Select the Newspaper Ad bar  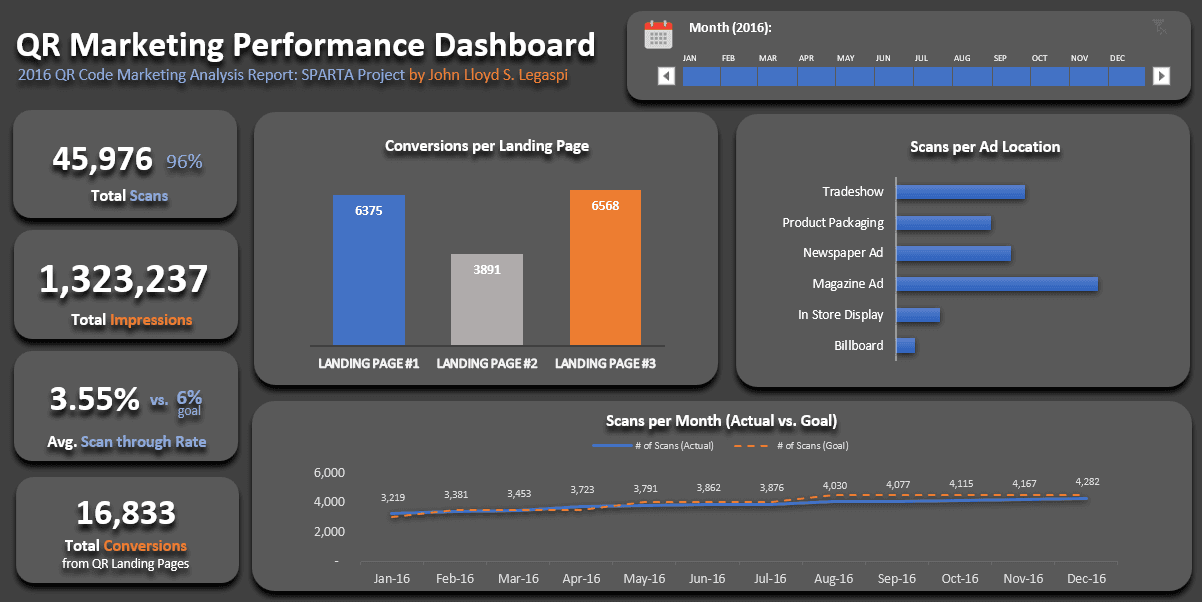(954, 253)
